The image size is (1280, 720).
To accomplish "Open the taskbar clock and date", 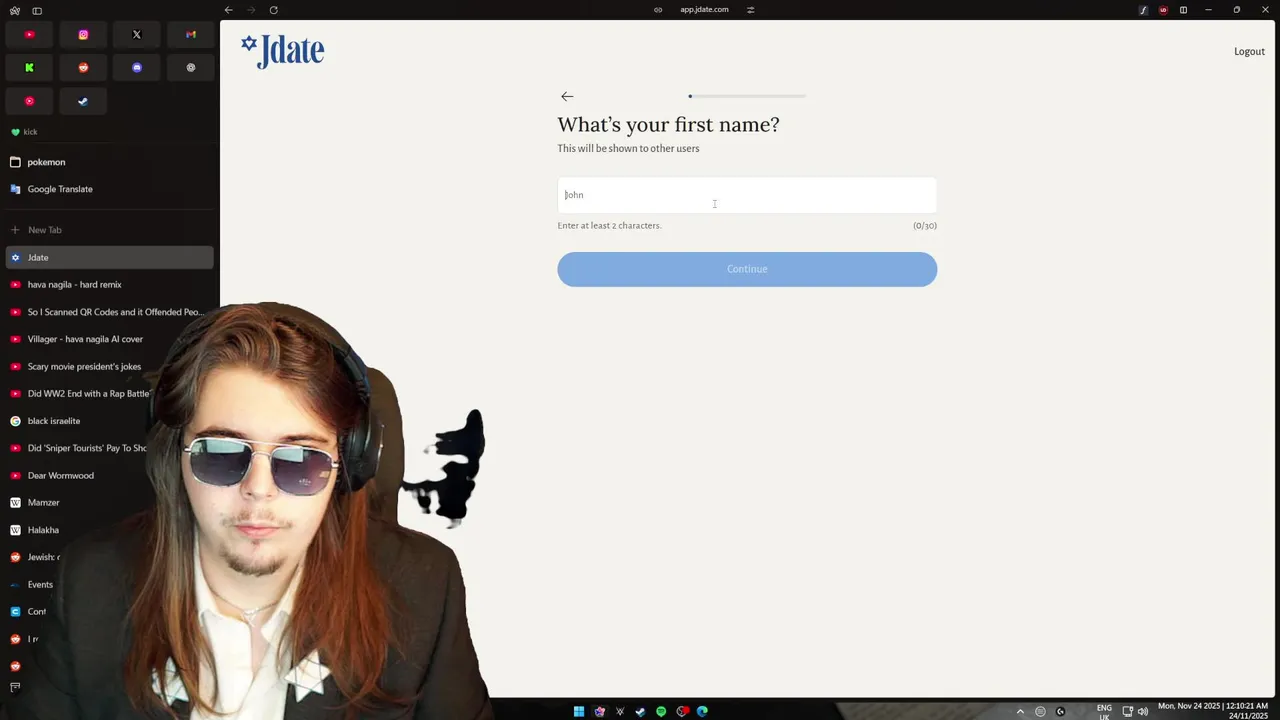I will click(x=1215, y=711).
